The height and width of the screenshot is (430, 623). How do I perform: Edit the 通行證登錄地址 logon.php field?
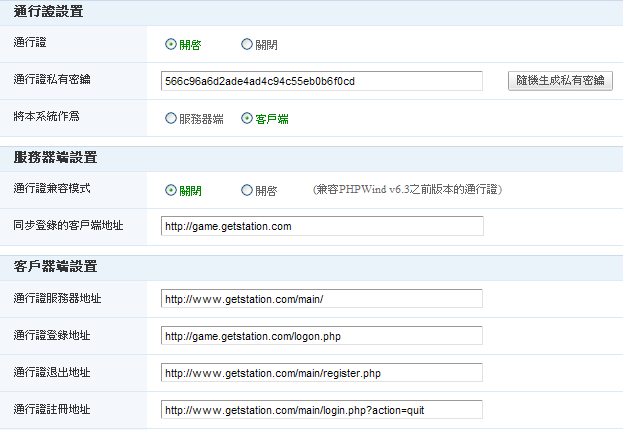(322, 336)
